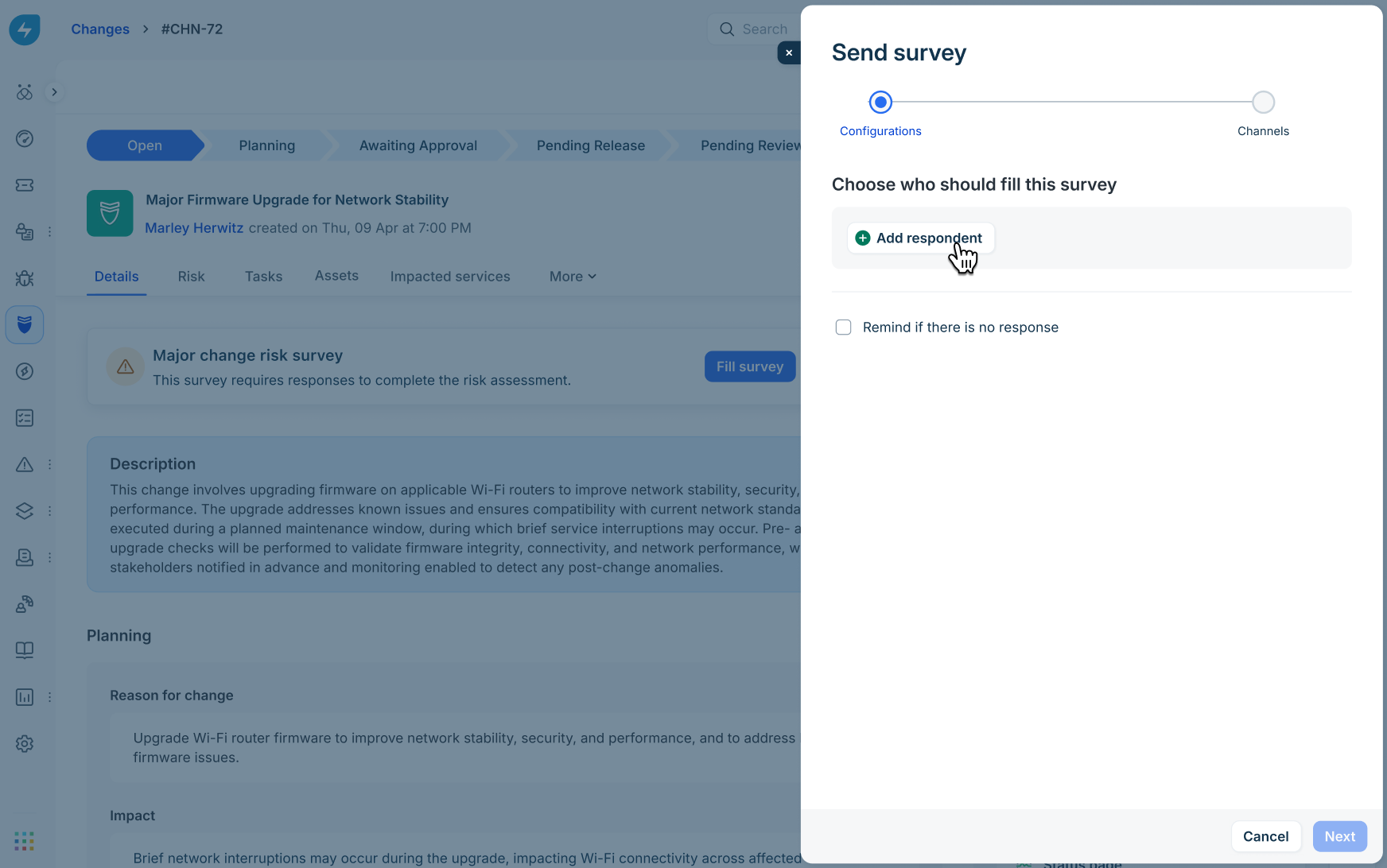
Task: Select the Channels step indicator
Action: 1263,103
